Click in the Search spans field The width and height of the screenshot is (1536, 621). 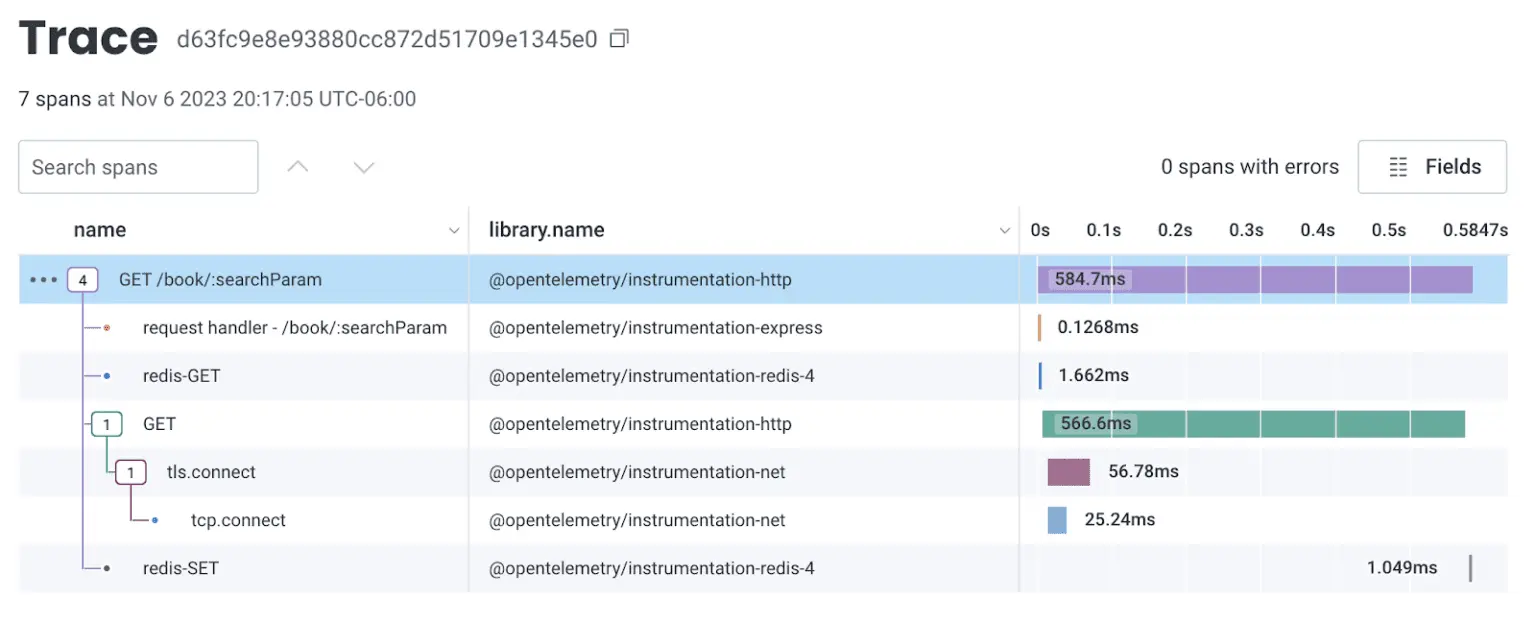pyautogui.click(x=138, y=167)
